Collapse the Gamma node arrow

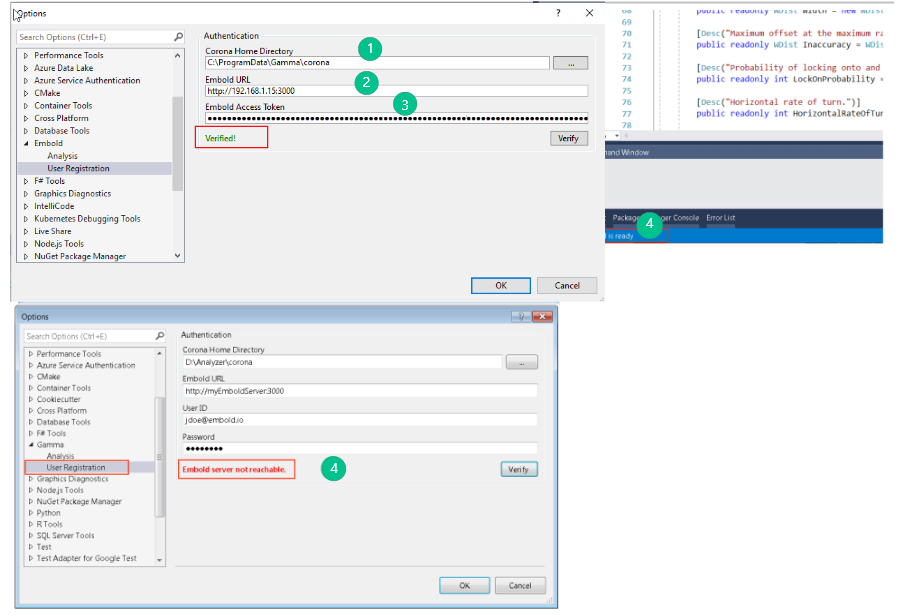(31, 445)
